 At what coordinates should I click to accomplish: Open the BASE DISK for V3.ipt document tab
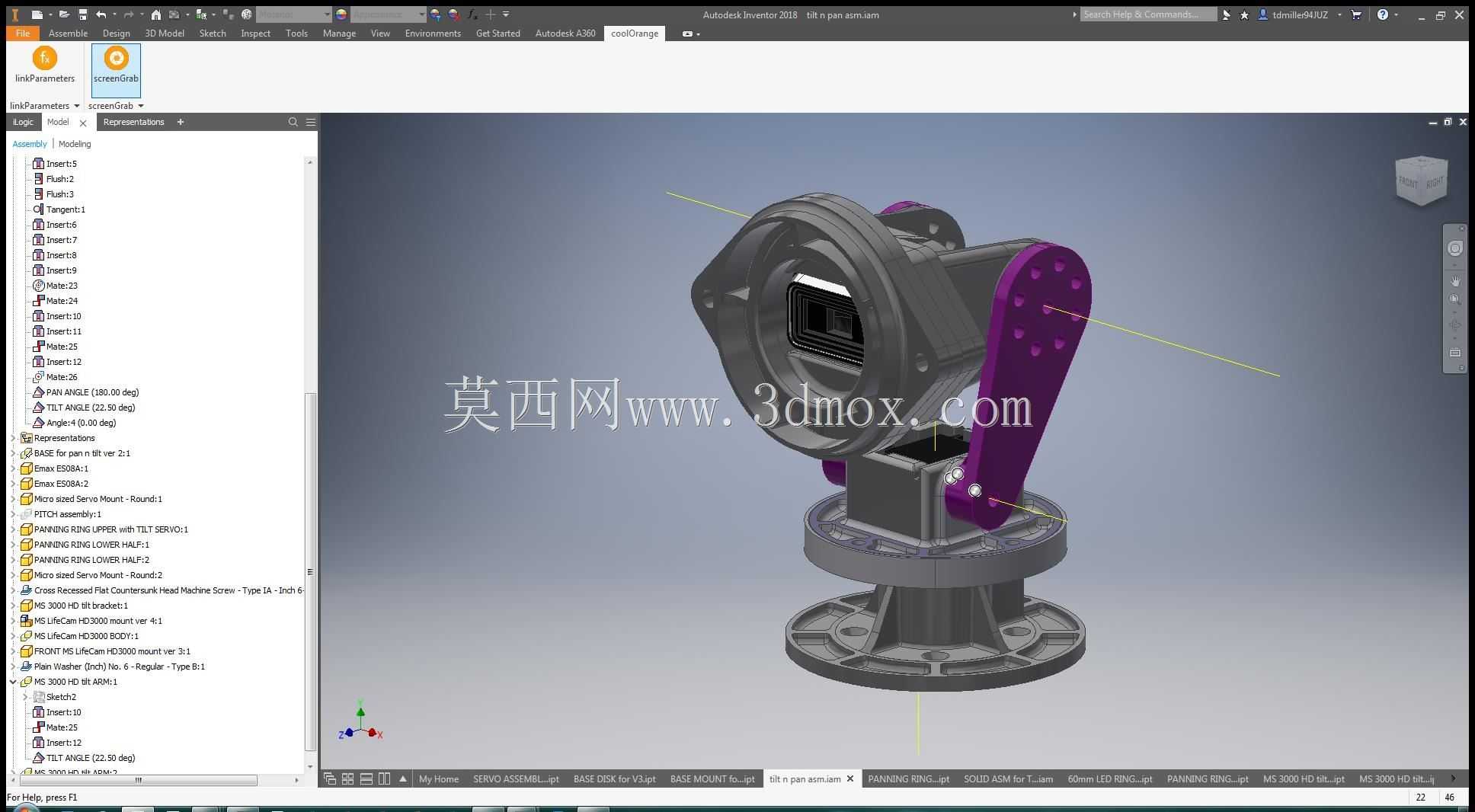(615, 778)
